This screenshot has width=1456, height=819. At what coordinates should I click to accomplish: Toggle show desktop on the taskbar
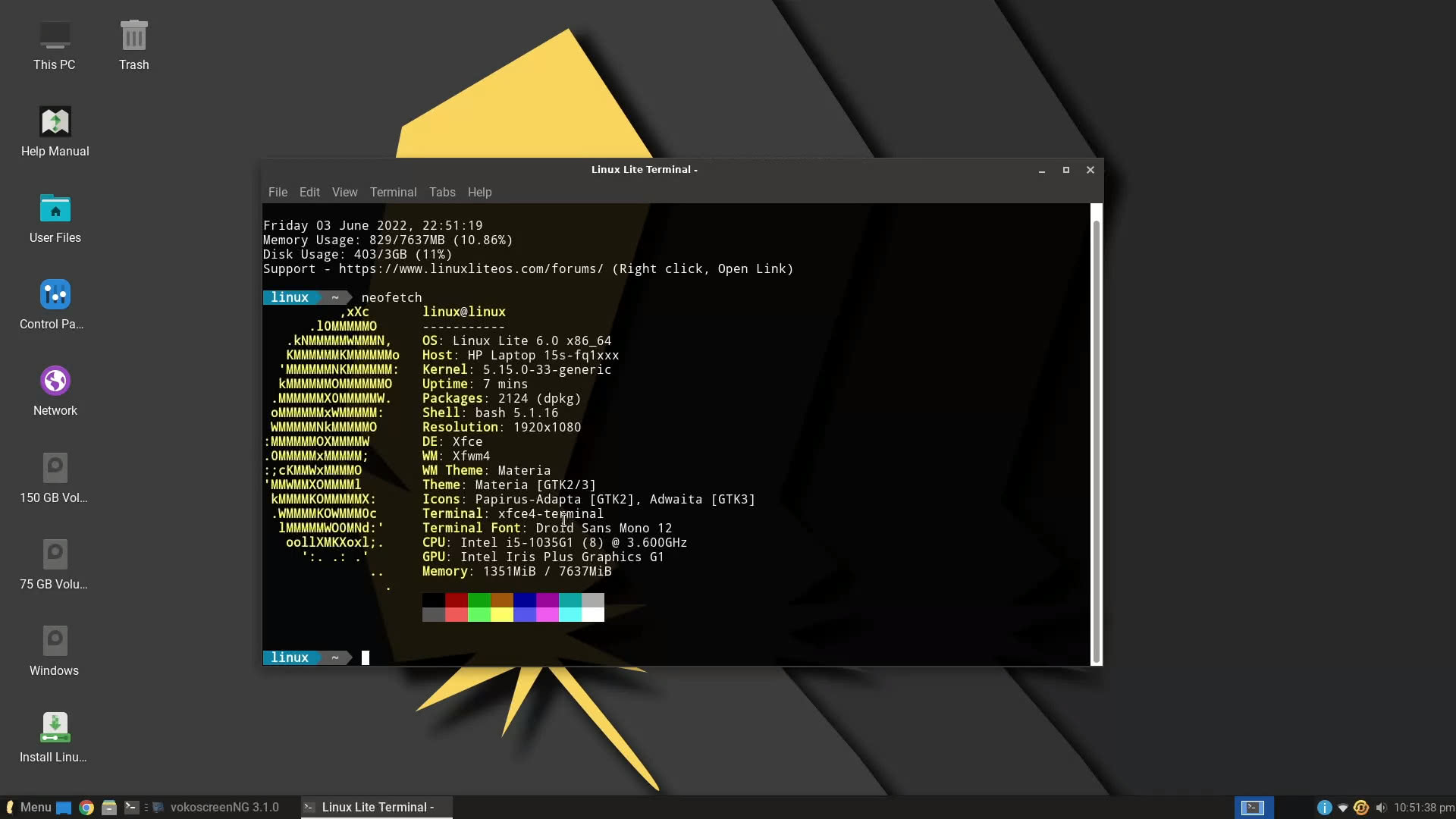pos(62,807)
